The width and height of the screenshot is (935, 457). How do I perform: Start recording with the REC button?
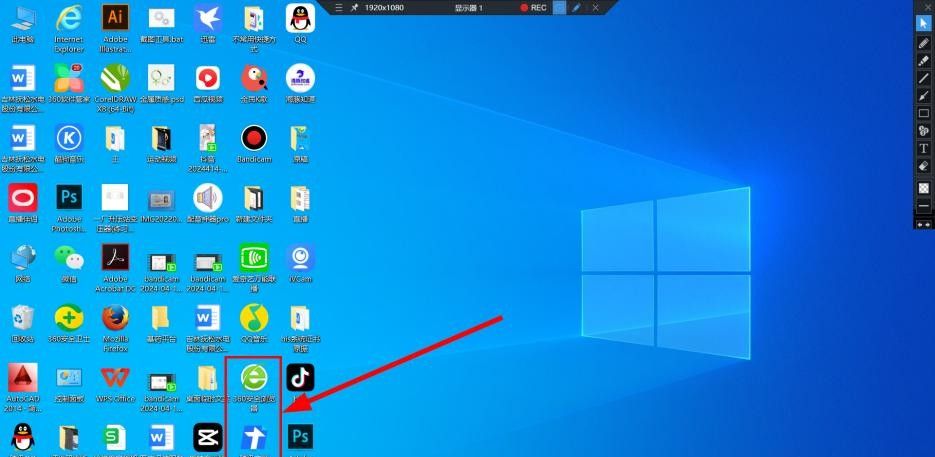click(x=533, y=8)
